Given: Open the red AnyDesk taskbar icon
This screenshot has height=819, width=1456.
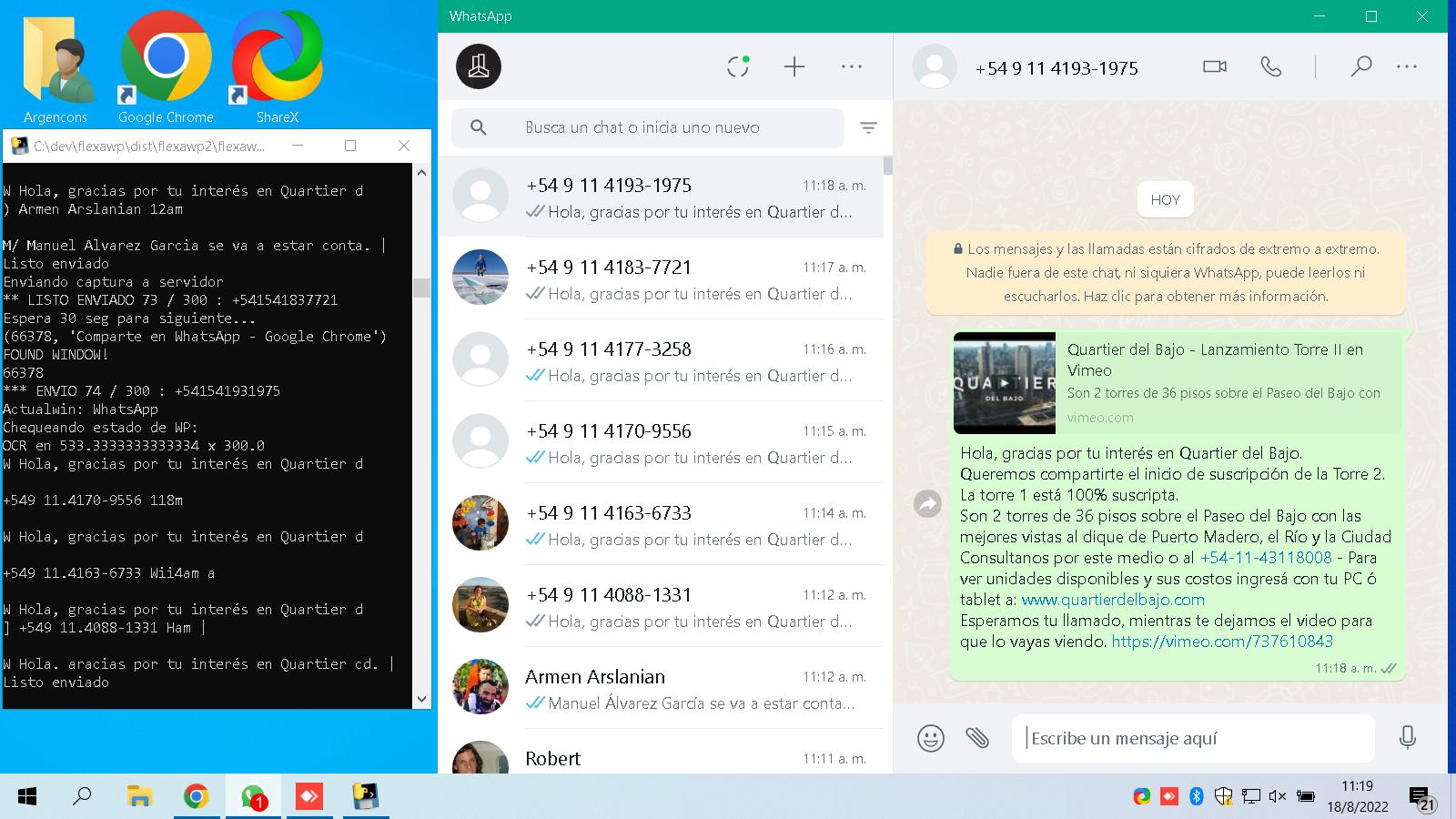Looking at the screenshot, I should click(309, 797).
